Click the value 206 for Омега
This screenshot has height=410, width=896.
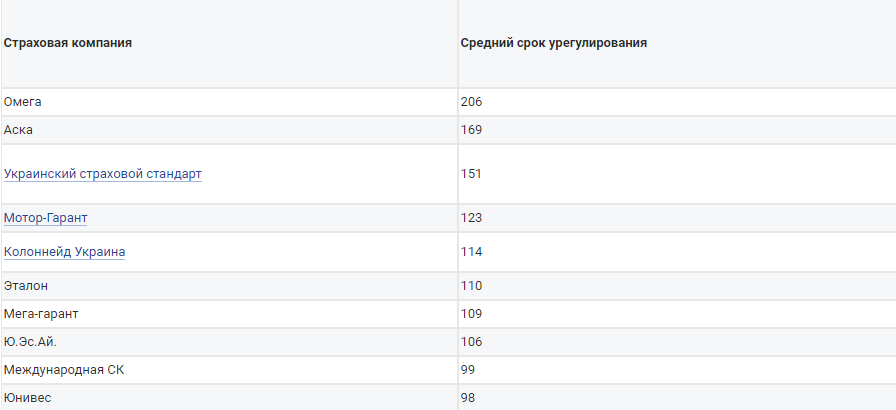coord(472,102)
